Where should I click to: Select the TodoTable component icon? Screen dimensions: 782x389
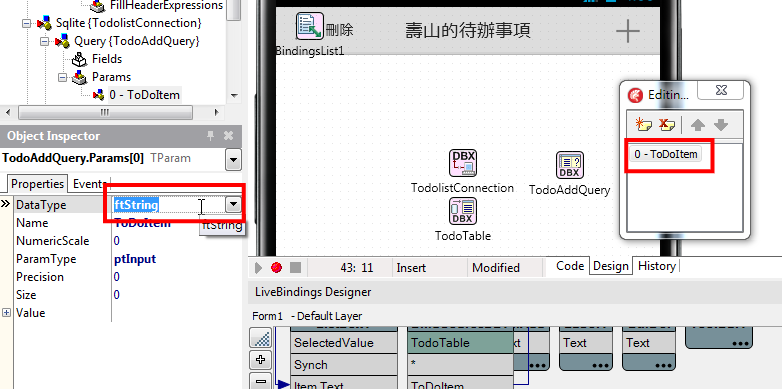coord(463,211)
